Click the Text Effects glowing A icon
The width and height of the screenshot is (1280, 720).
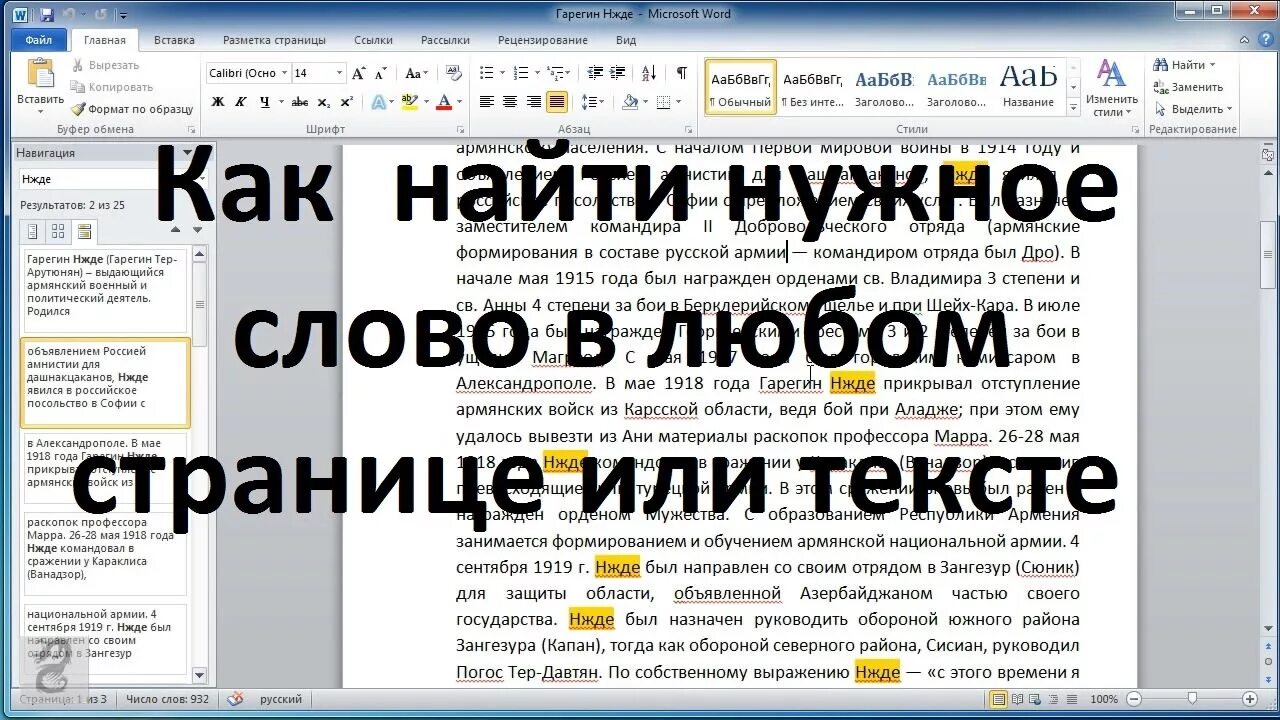(x=380, y=102)
